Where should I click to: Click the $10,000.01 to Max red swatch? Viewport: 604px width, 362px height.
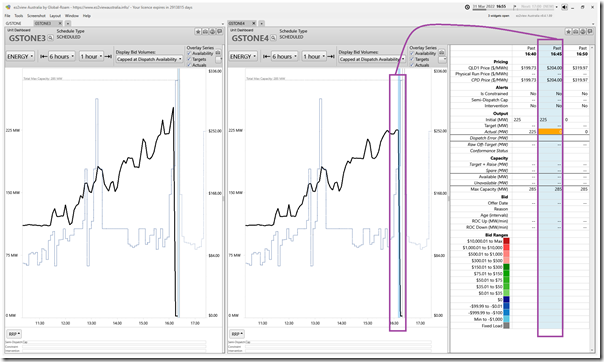pyautogui.click(x=507, y=241)
